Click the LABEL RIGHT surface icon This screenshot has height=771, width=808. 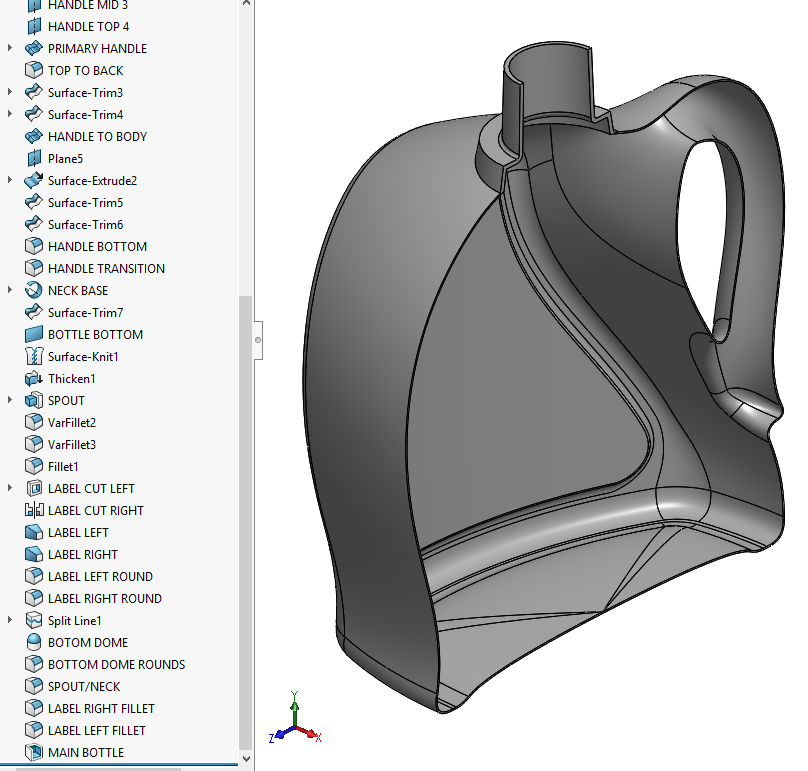pos(33,555)
